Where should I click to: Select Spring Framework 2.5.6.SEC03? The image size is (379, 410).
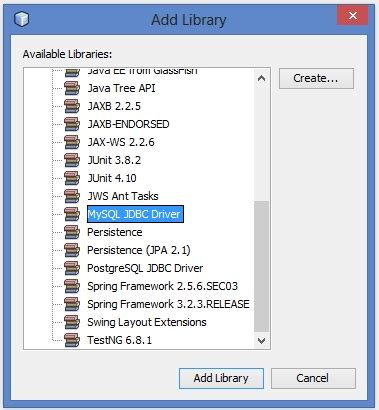(x=162, y=286)
